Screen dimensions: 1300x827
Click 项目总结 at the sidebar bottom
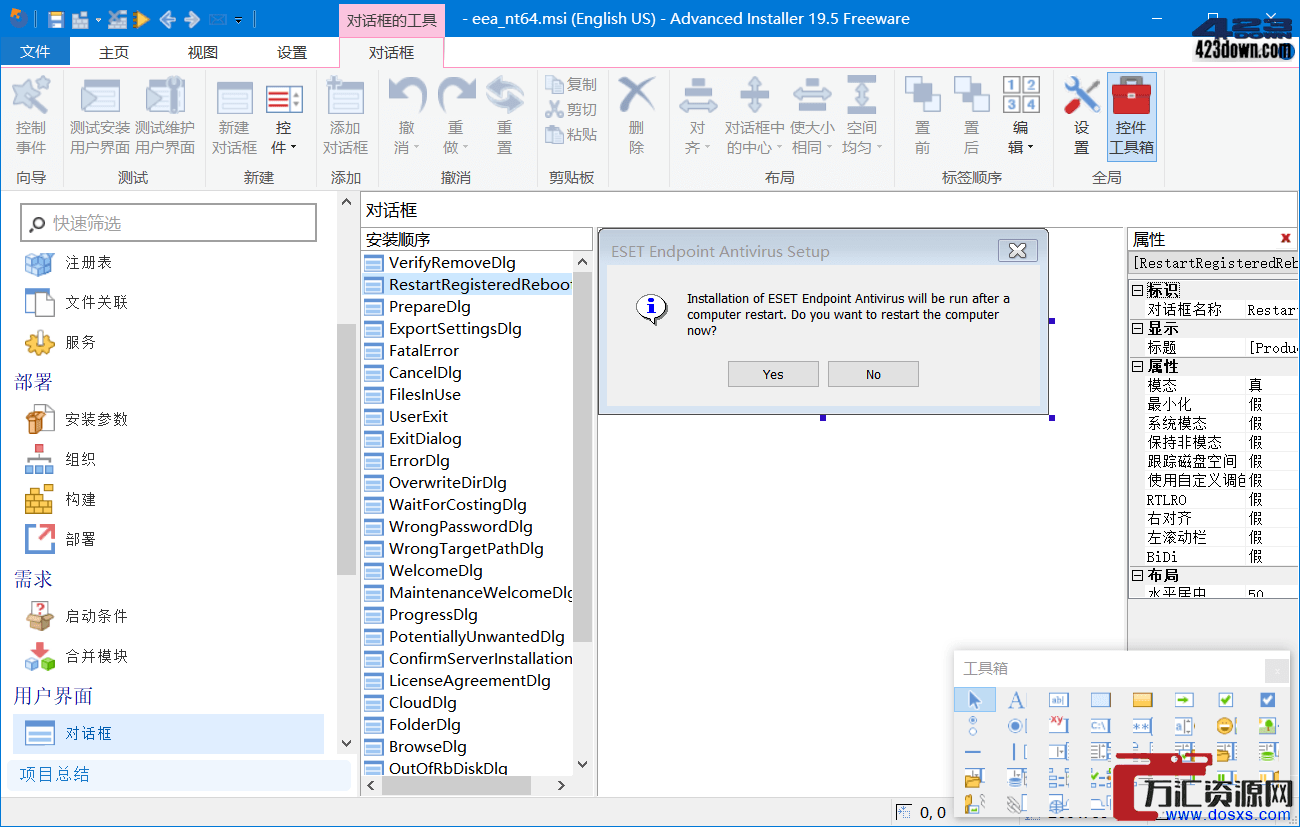point(180,774)
